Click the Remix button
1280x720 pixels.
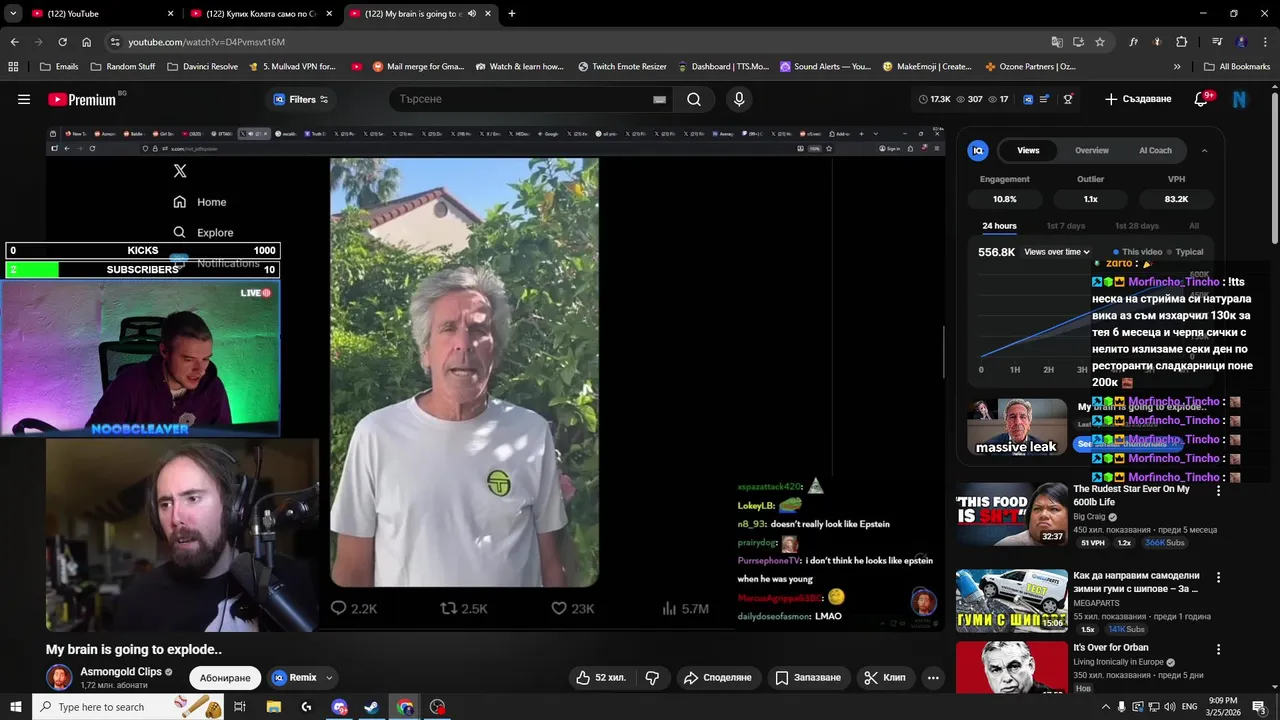coord(295,678)
